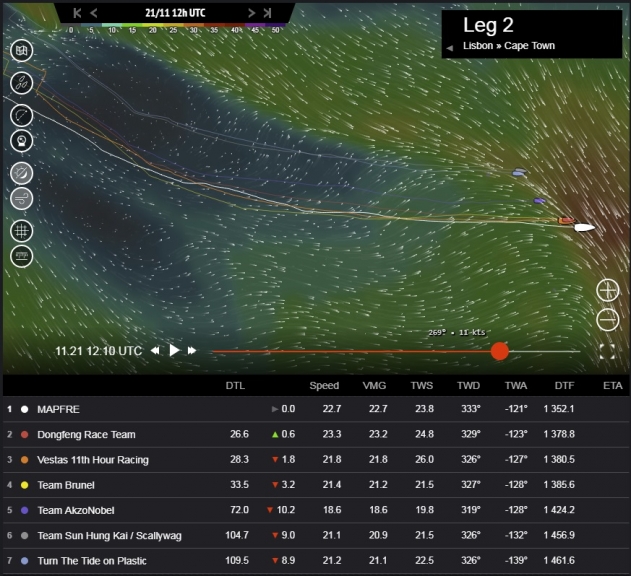The height and width of the screenshot is (576, 631).
Task: Select Turn The Tide on Plastic row
Action: tap(316, 561)
